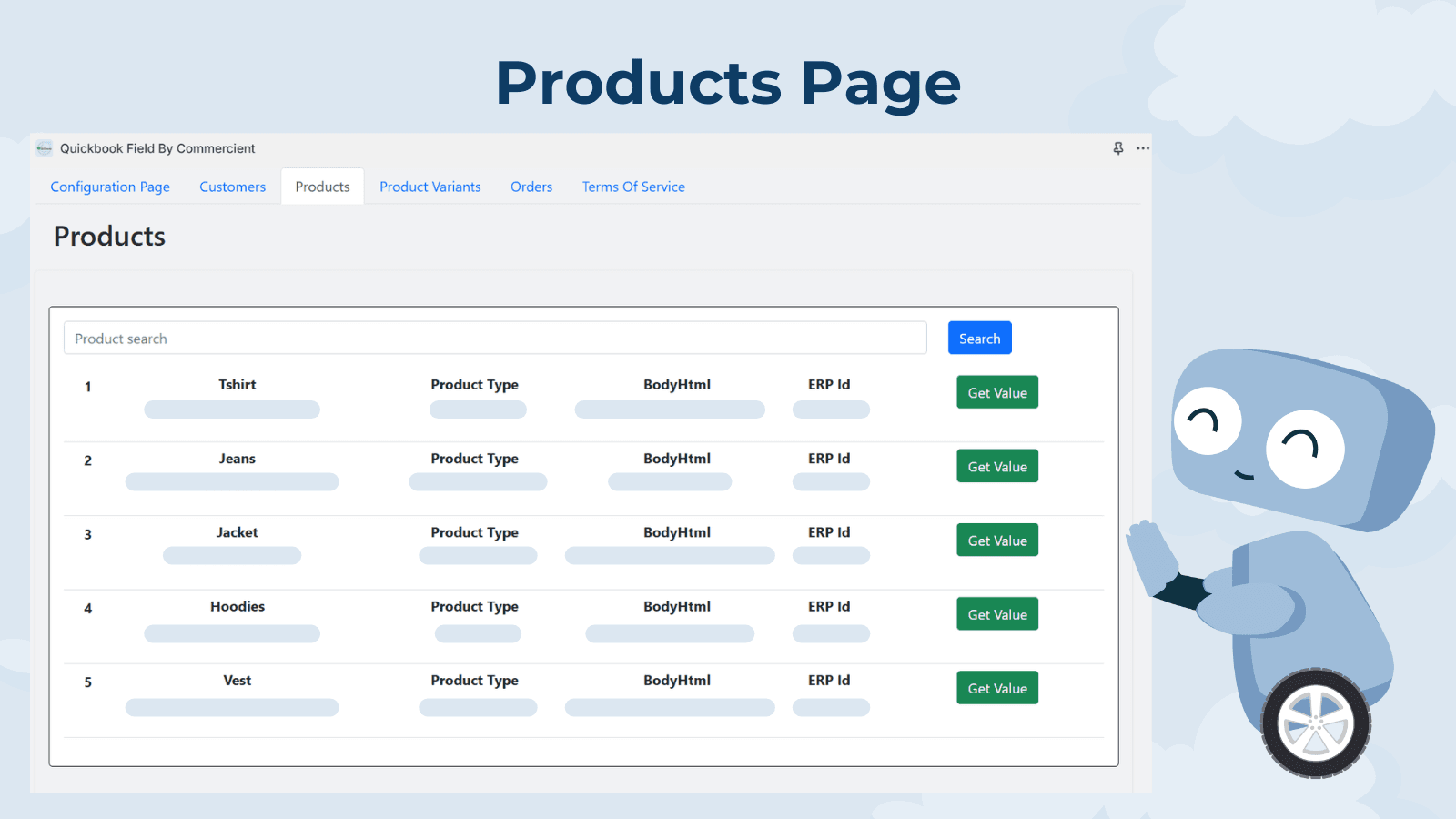This screenshot has width=1456, height=819.
Task: Go to the Product Variants tab
Action: click(x=430, y=187)
